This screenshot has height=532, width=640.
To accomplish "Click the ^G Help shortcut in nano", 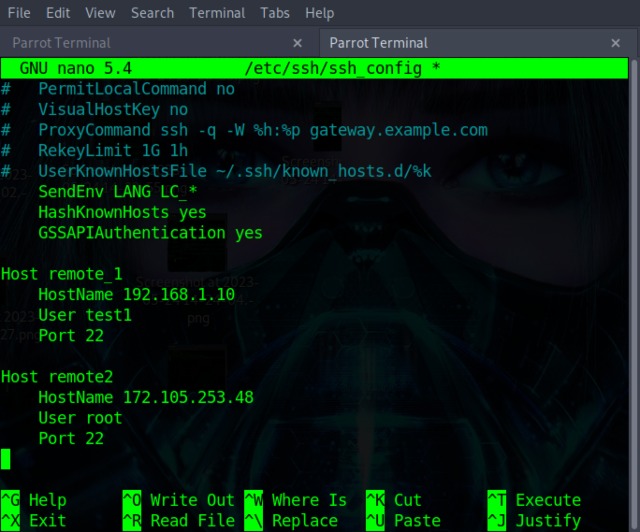I will point(34,500).
